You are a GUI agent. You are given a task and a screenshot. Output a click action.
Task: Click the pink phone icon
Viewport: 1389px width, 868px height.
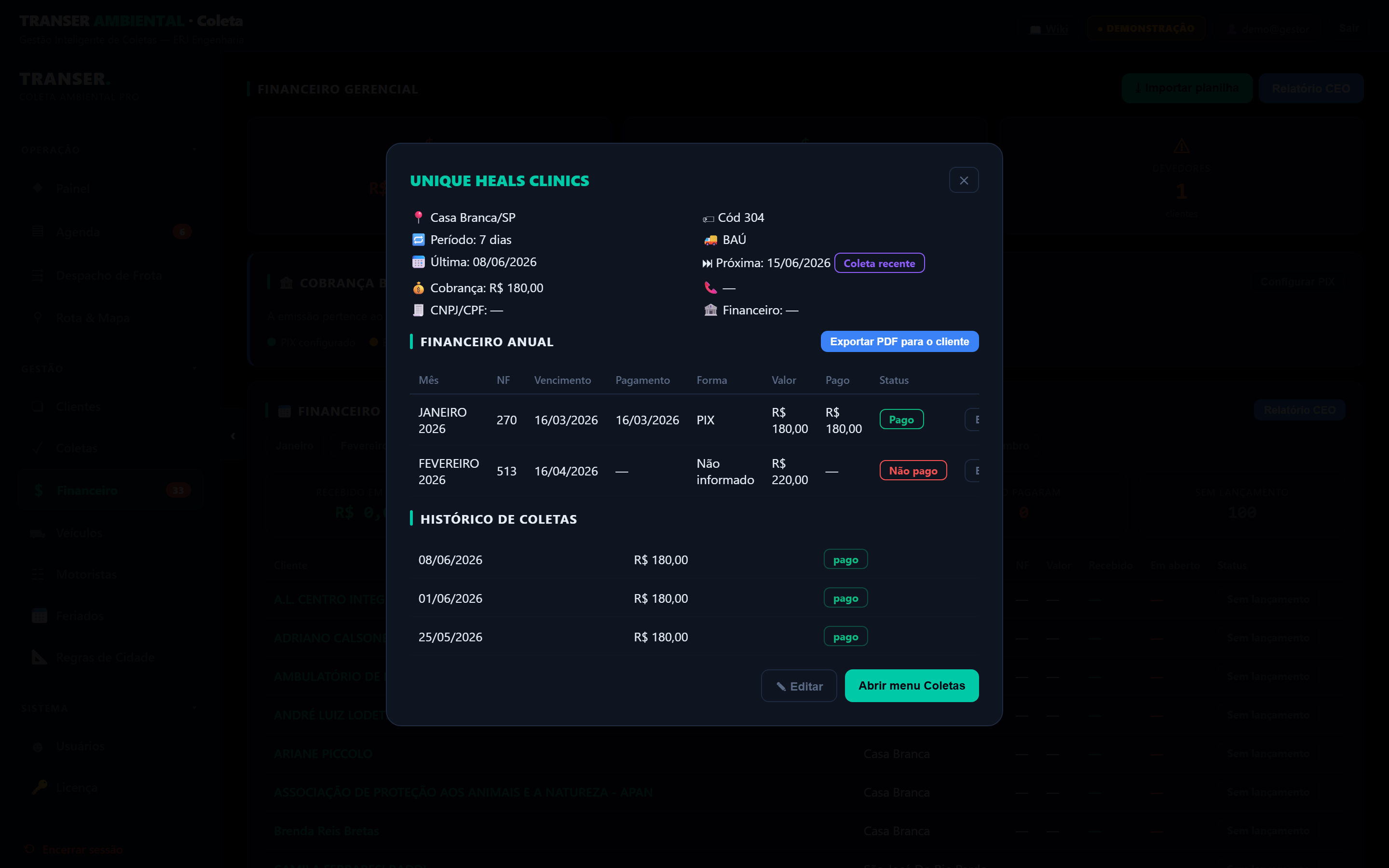(x=710, y=287)
